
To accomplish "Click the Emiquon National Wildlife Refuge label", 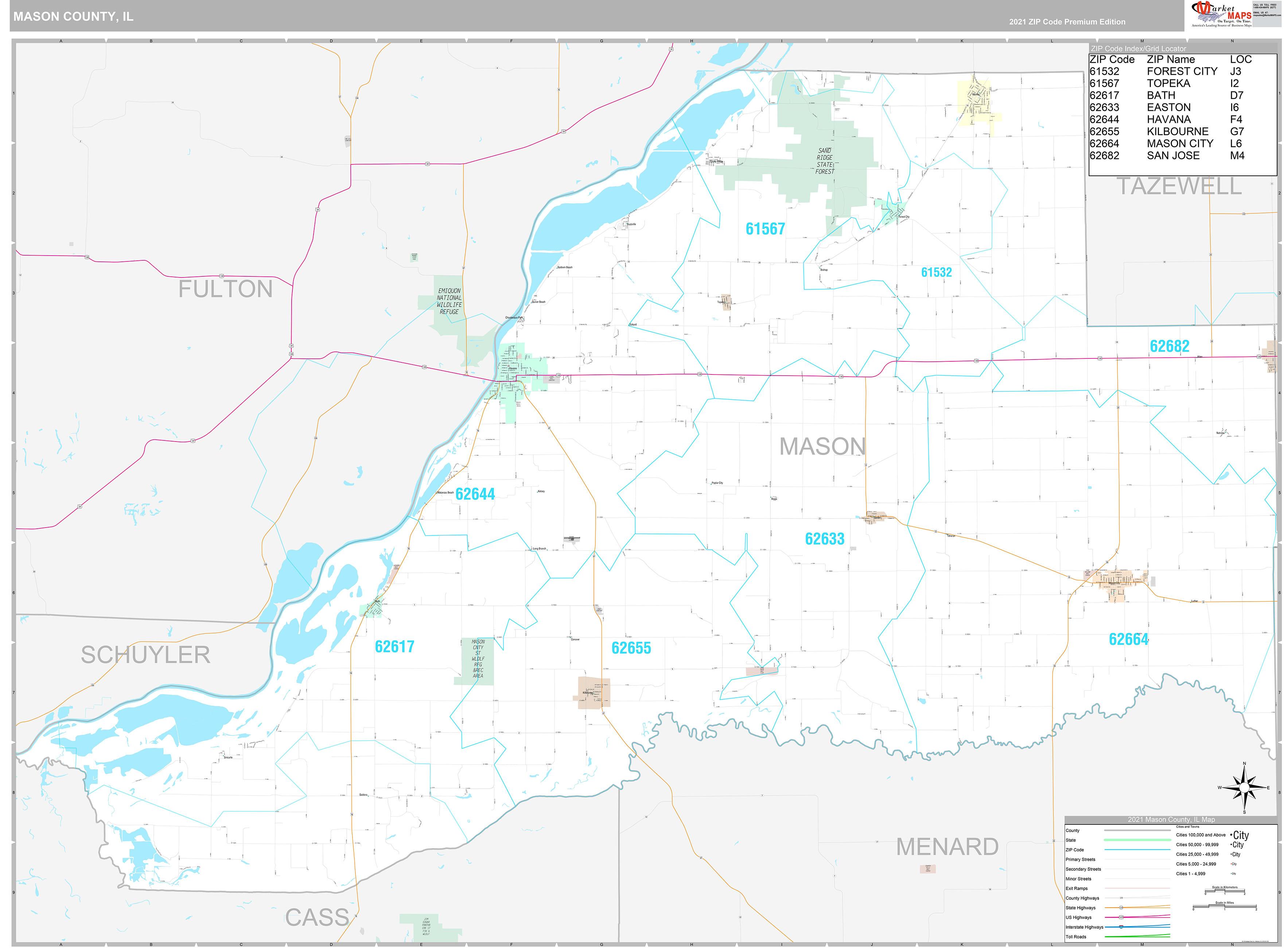I will (x=449, y=301).
